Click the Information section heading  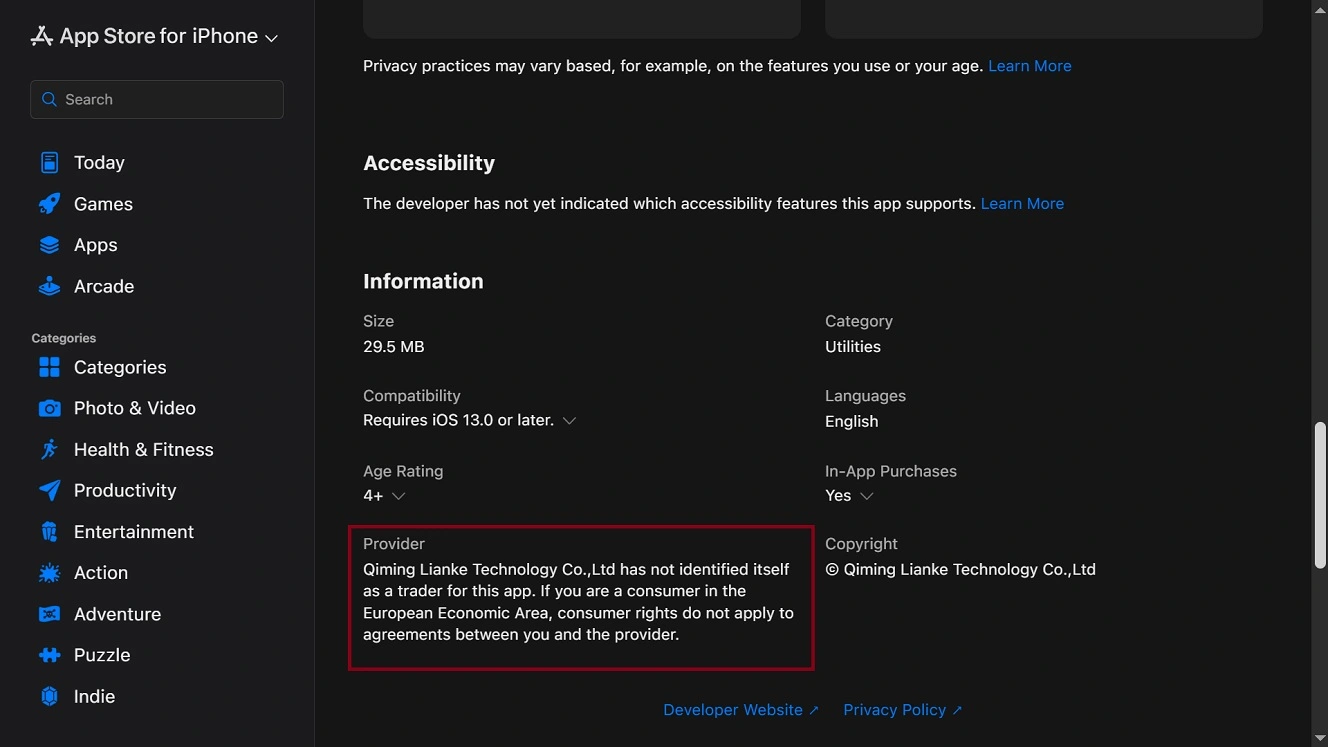pos(423,282)
